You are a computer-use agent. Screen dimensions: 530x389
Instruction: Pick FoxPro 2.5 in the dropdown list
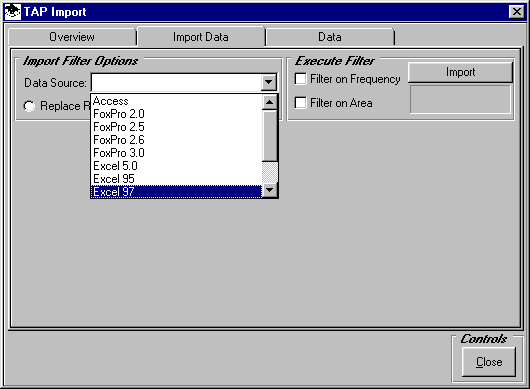tap(176, 127)
